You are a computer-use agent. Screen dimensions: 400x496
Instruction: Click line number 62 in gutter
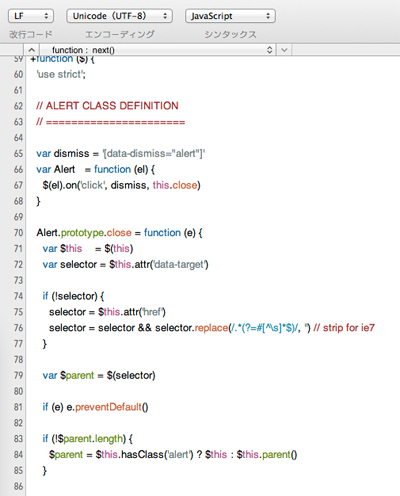(18, 106)
